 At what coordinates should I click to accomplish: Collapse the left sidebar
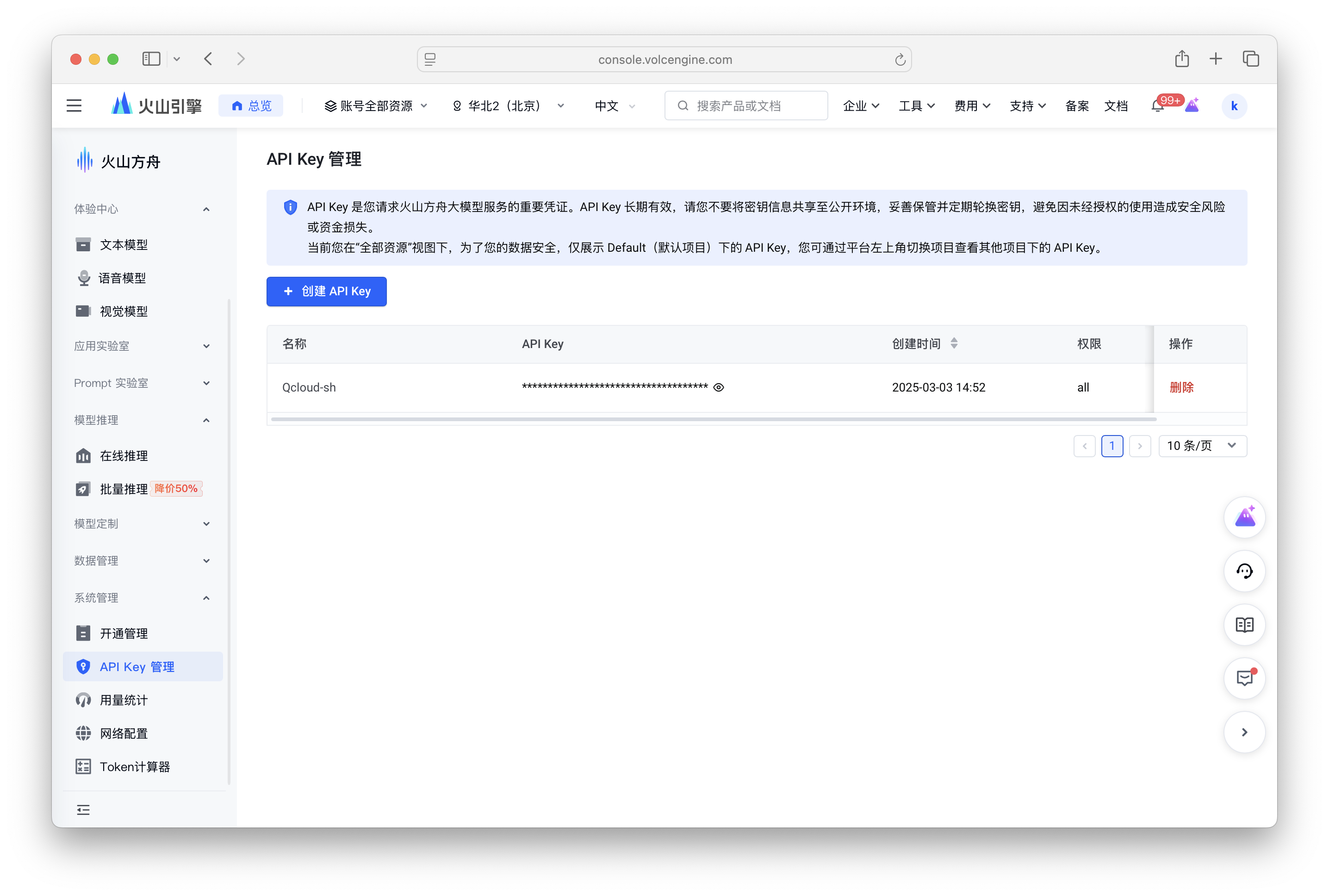83,810
